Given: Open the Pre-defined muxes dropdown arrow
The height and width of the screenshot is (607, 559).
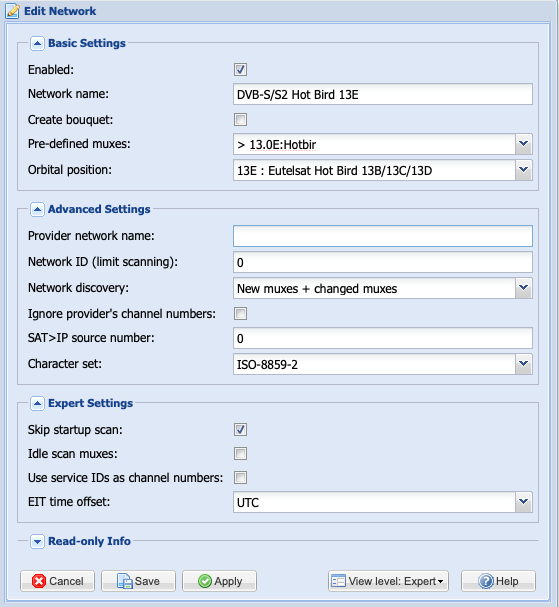Looking at the screenshot, I should tap(524, 144).
